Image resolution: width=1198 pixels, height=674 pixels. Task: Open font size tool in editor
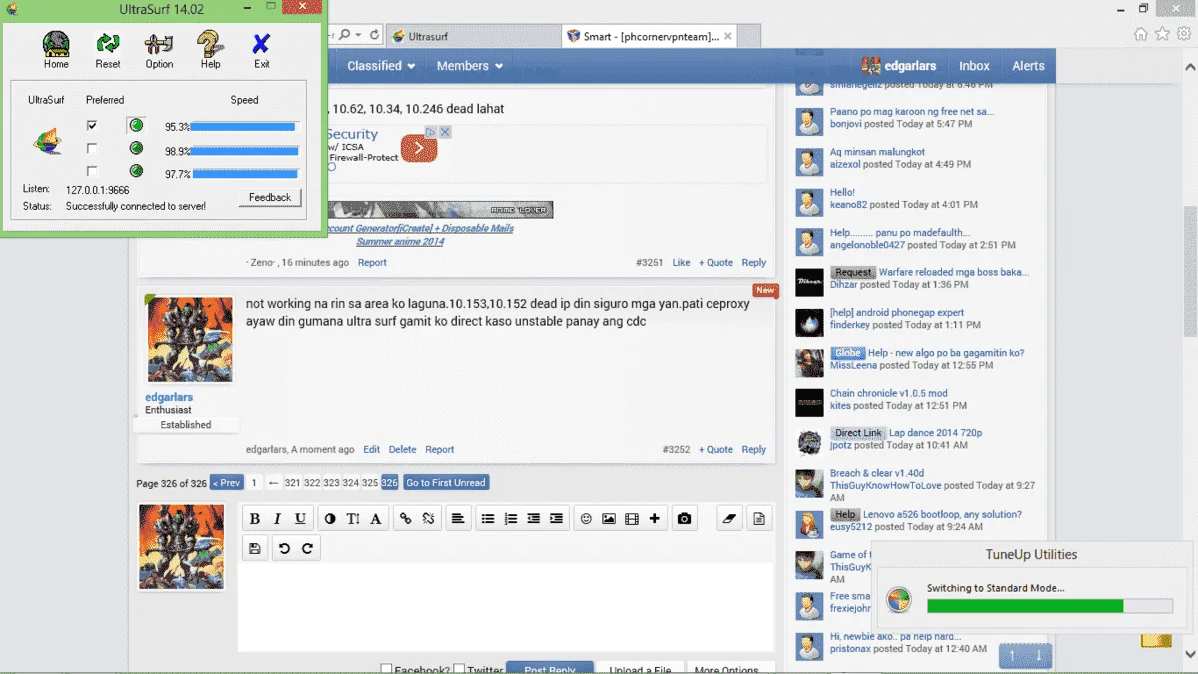[x=352, y=518]
